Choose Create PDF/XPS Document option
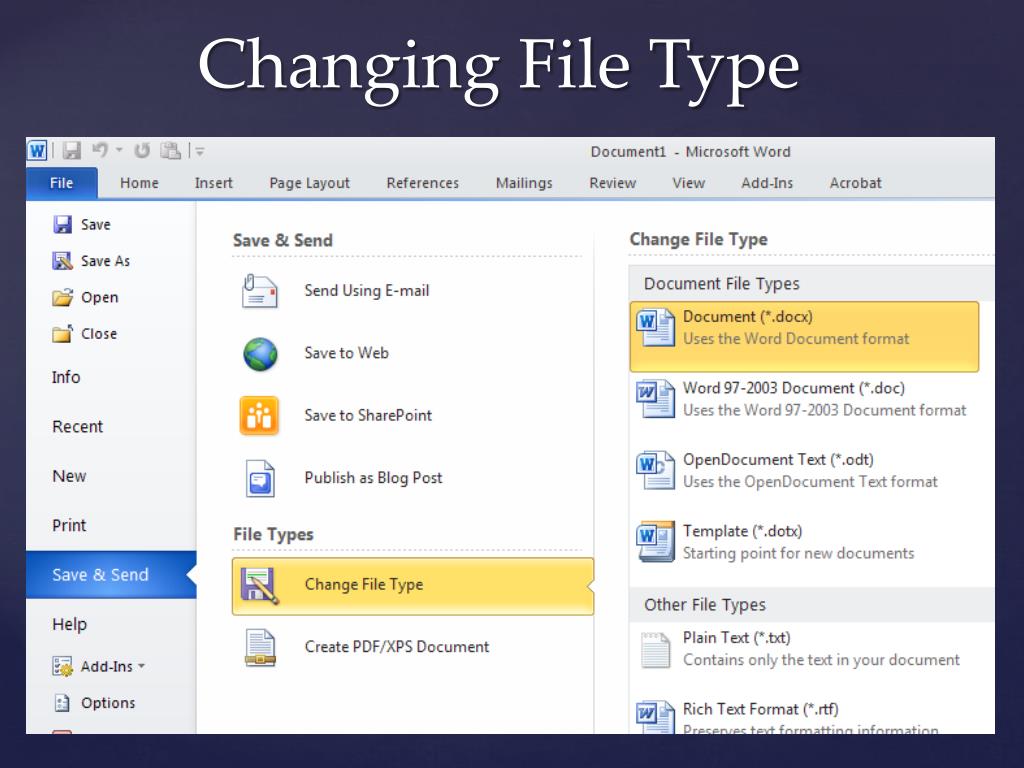1024x768 pixels. click(396, 647)
